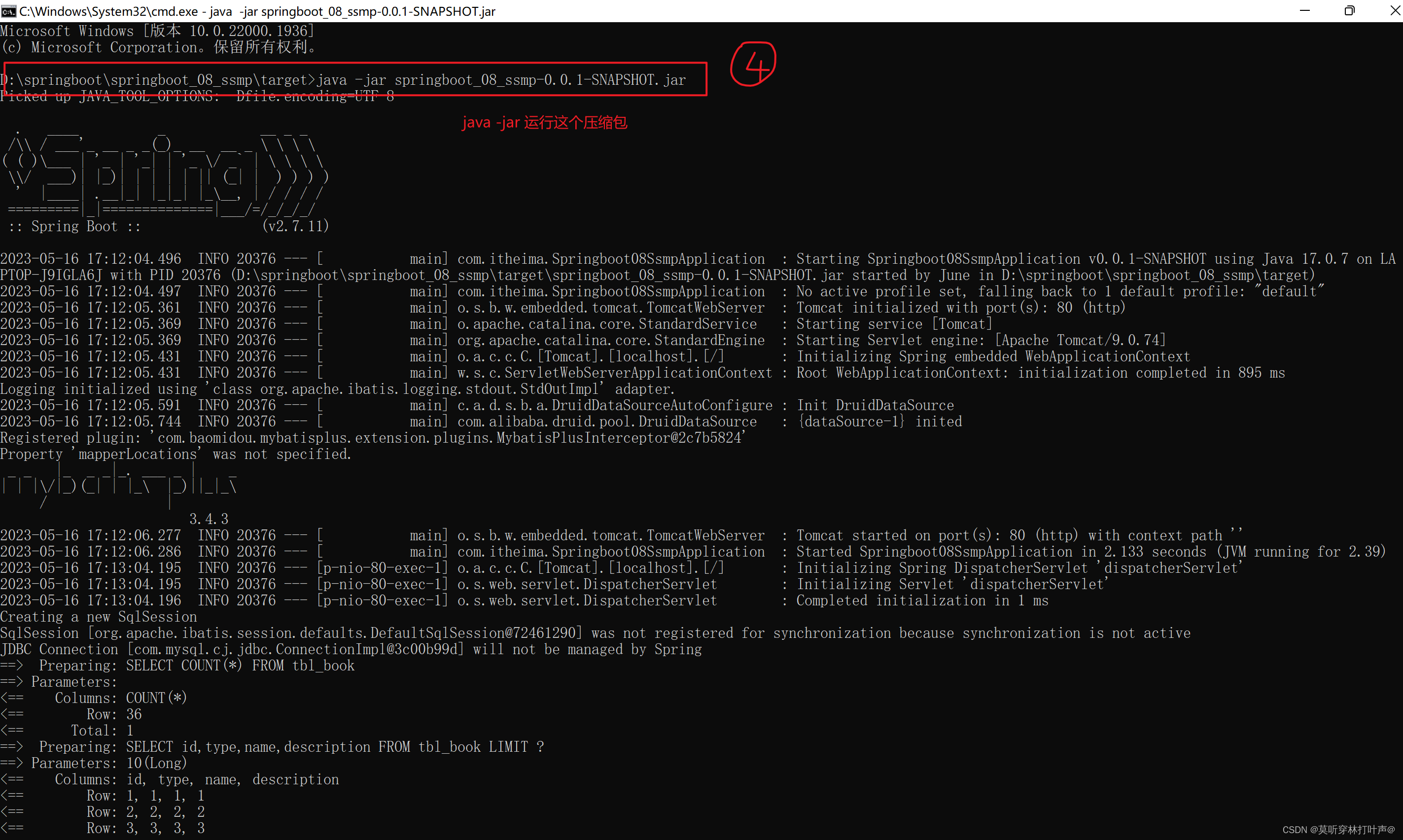Click 'Completed initialization in 1 ms' message
This screenshot has width=1403, height=840.
tap(922, 600)
